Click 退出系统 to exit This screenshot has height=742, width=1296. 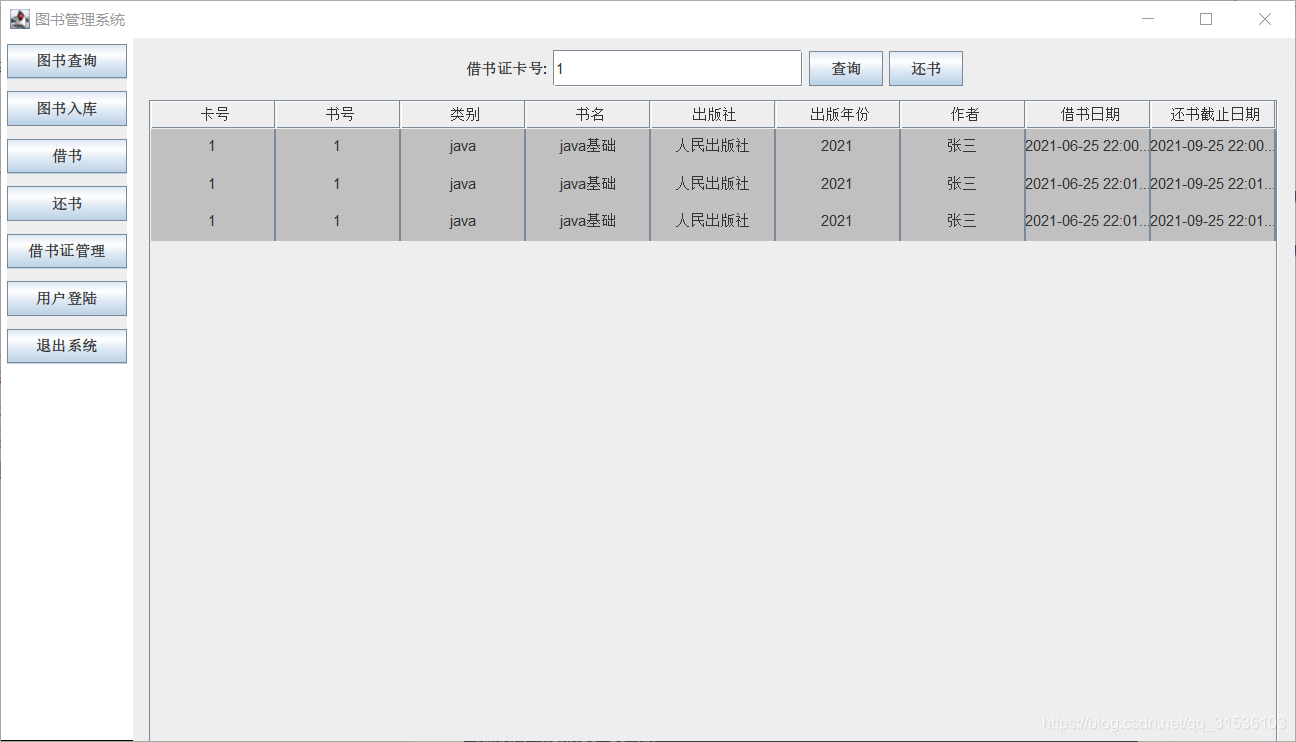click(x=66, y=345)
